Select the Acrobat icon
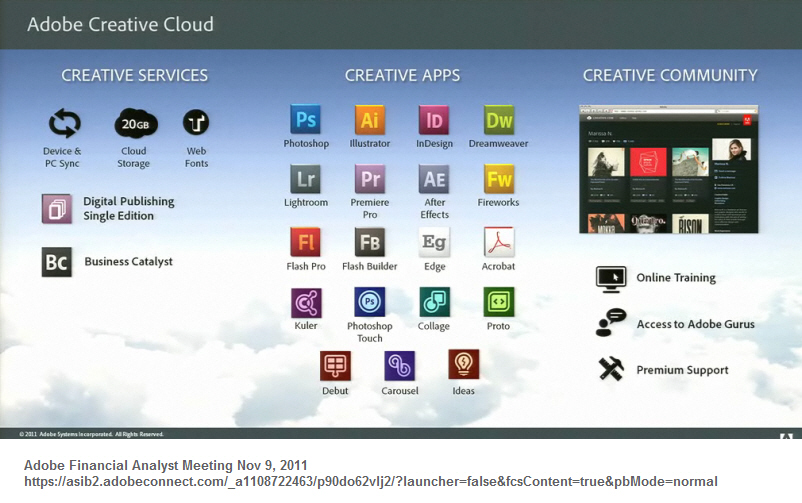 click(498, 242)
